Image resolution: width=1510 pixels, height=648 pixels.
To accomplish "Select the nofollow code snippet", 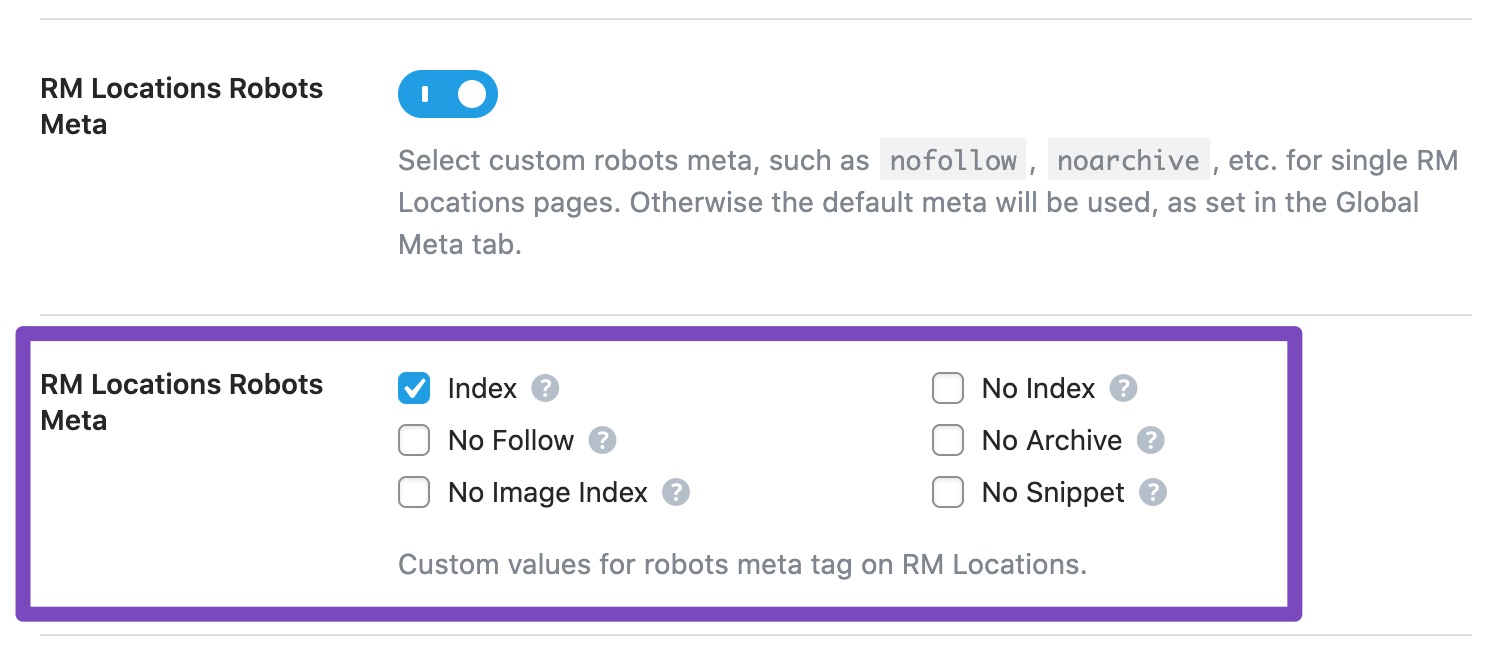I will click(952, 160).
